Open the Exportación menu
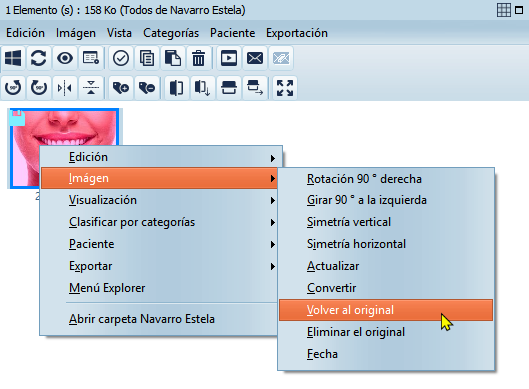The image size is (529, 389). [297, 33]
